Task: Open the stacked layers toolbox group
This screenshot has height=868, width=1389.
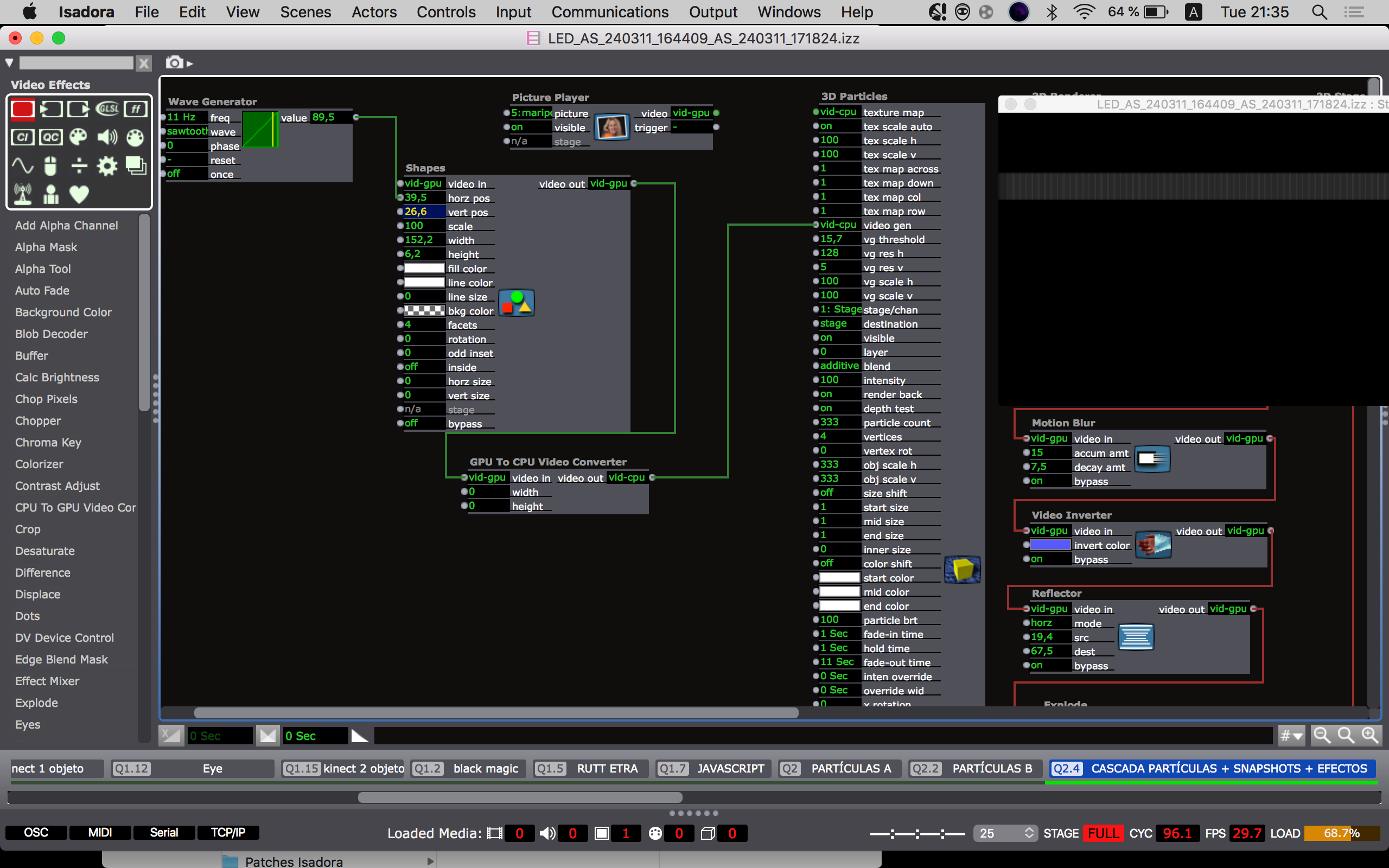Action: coord(136,166)
